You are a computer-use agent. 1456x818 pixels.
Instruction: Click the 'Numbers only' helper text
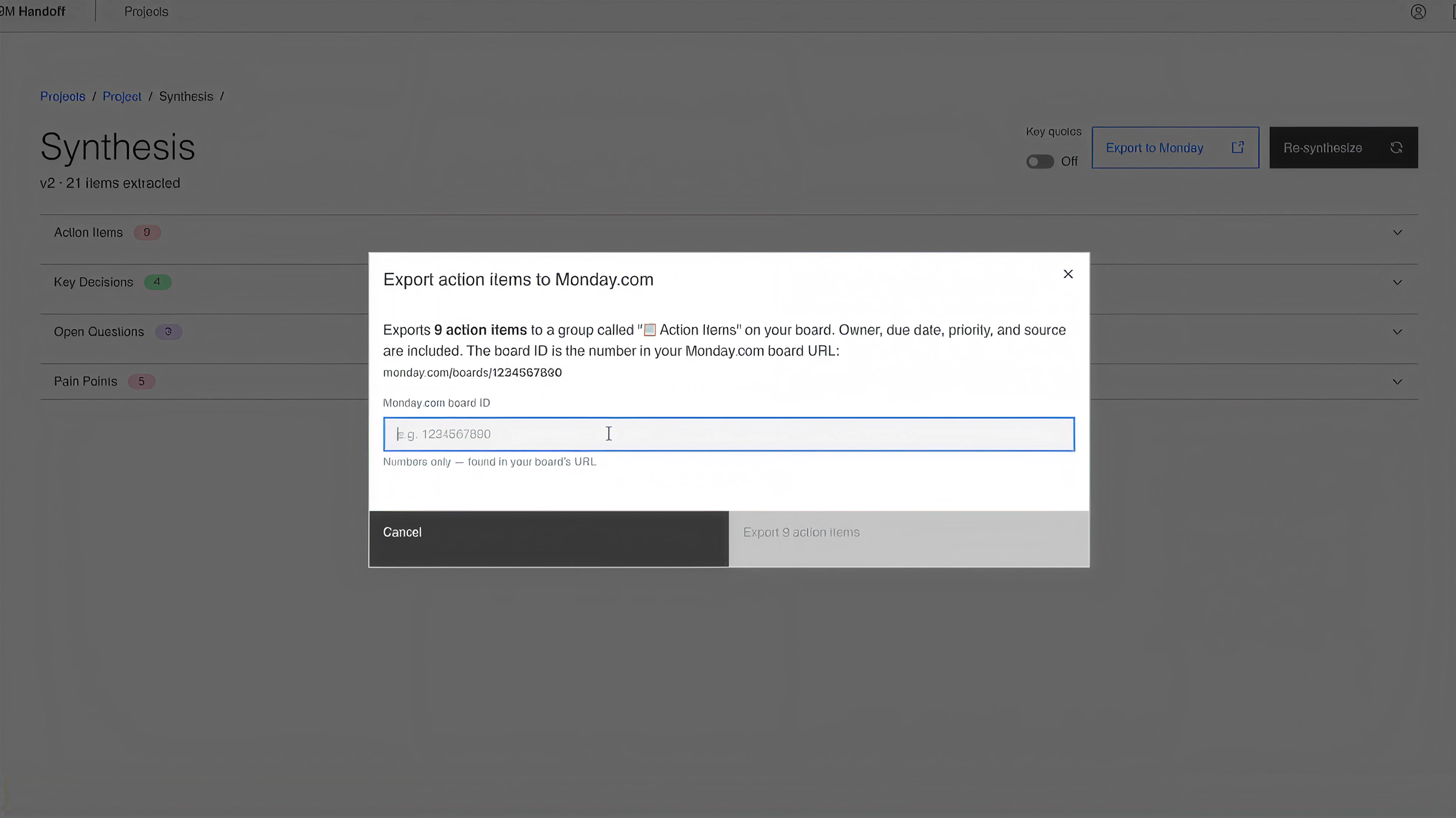489,462
